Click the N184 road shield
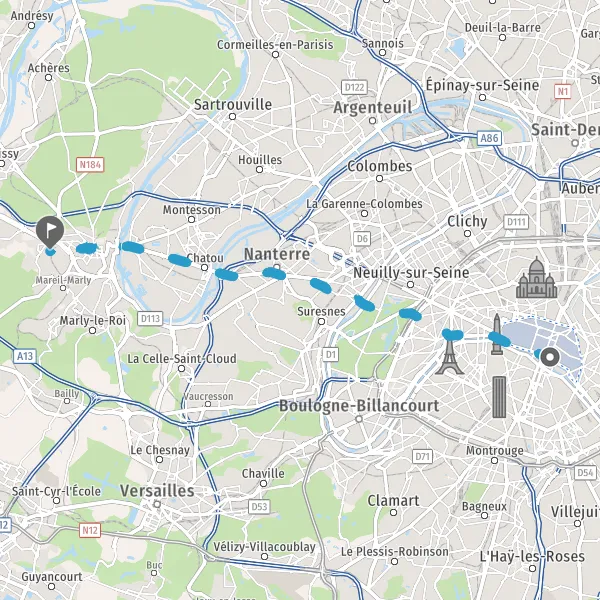This screenshot has width=600, height=600. [x=90, y=165]
